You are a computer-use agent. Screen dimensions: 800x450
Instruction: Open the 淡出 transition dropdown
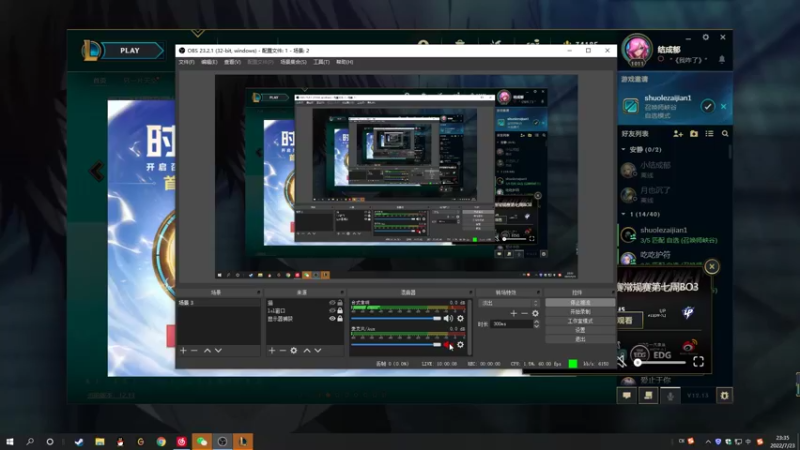point(509,303)
